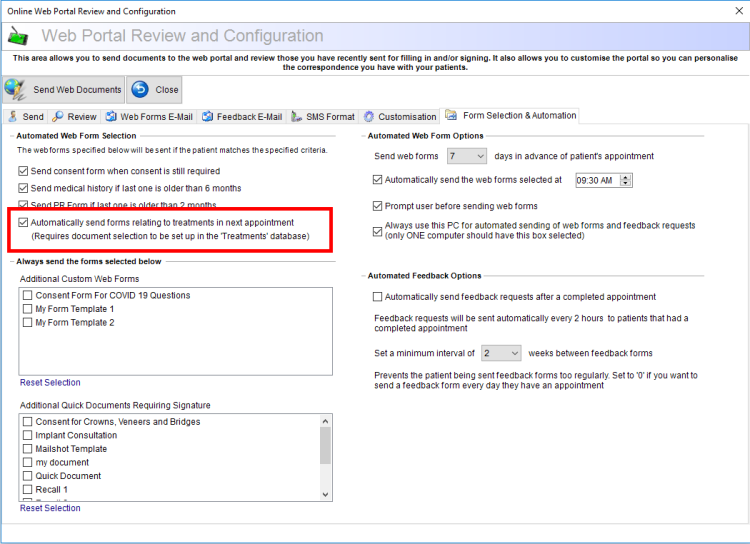Check Mailshot Template document
Image resolution: width=750 pixels, height=544 pixels.
(x=28, y=449)
